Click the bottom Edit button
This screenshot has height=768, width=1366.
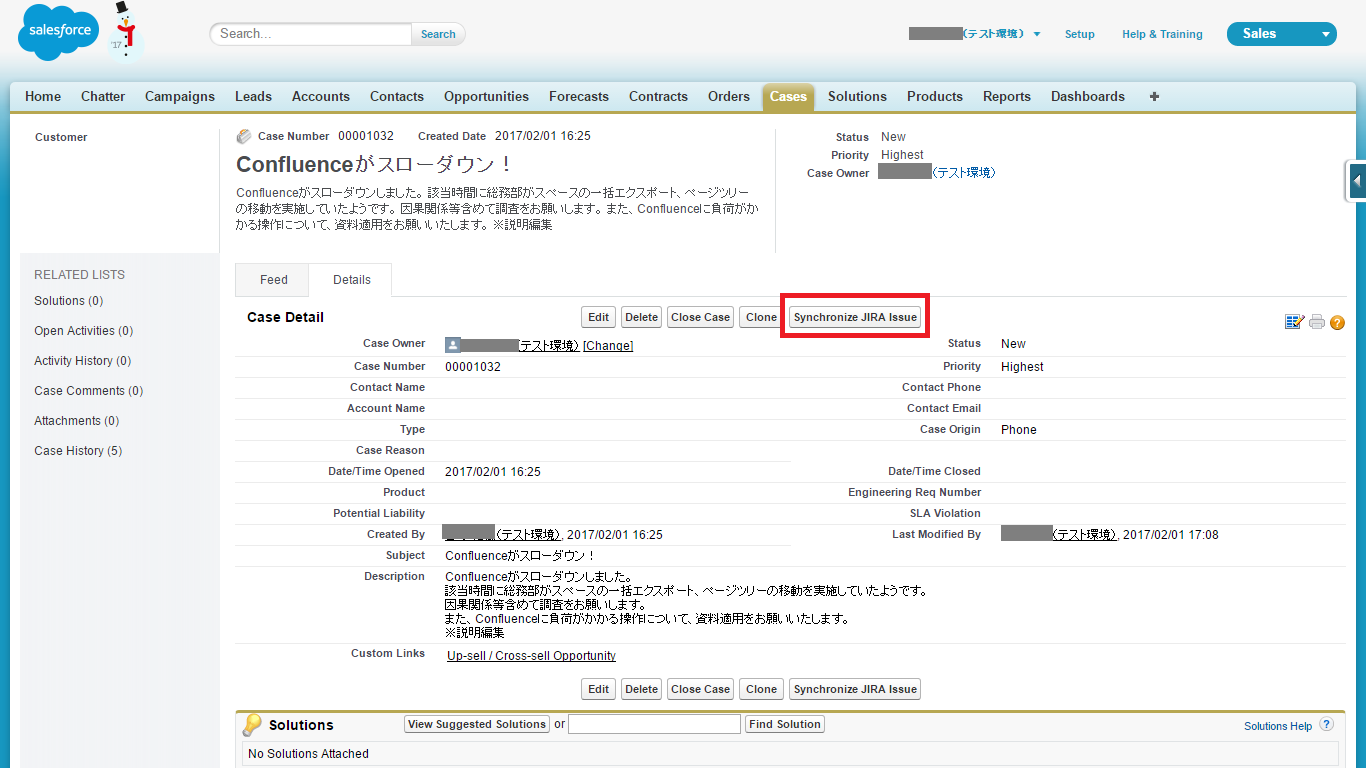coord(598,689)
